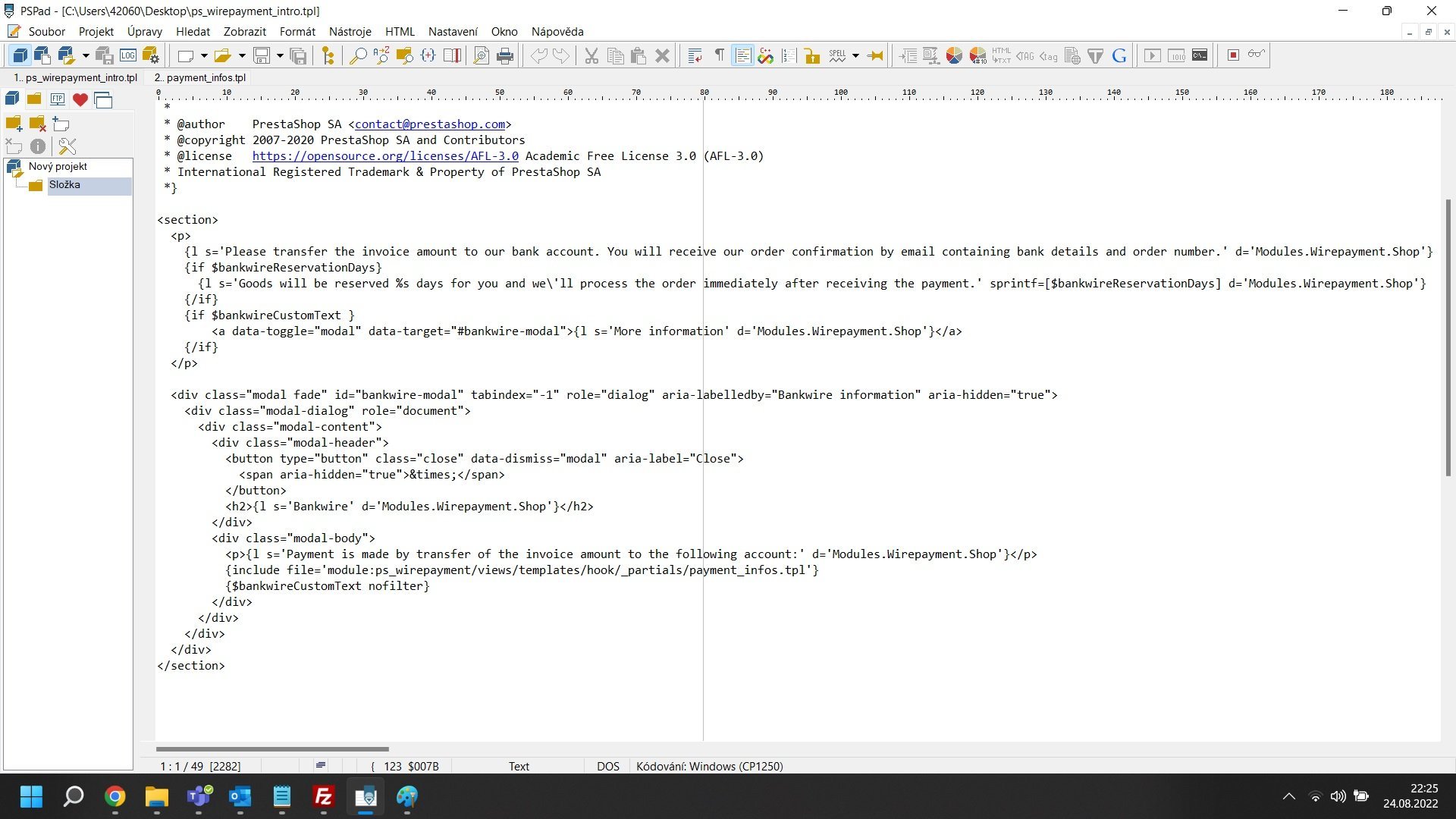
Task: Expand the Save button dropdown arrow
Action: (x=280, y=55)
